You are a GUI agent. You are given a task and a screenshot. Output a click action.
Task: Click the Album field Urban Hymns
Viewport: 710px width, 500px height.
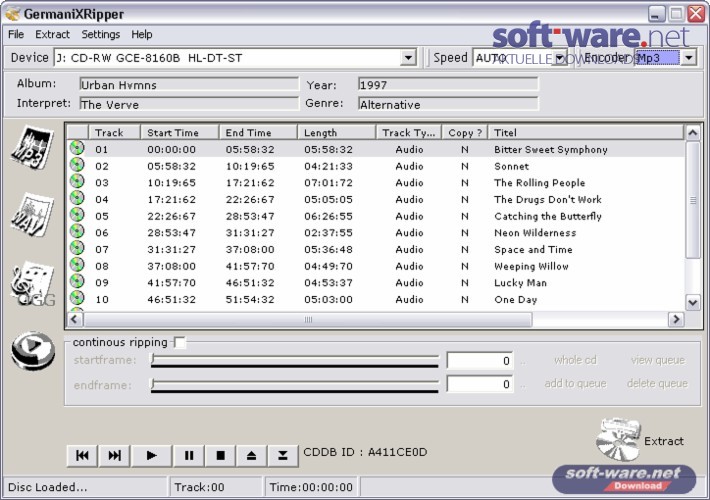point(189,85)
